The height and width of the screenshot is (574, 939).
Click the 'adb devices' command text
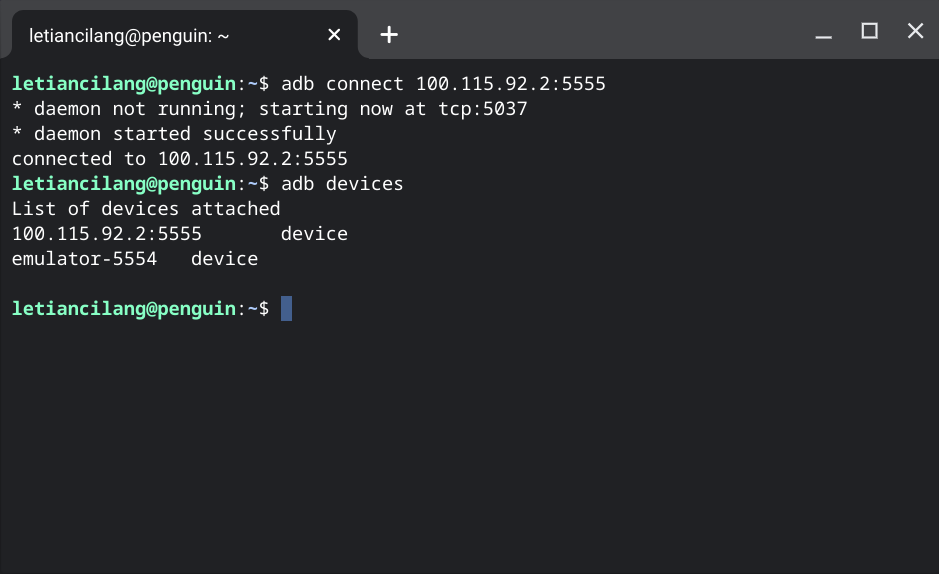coord(342,184)
